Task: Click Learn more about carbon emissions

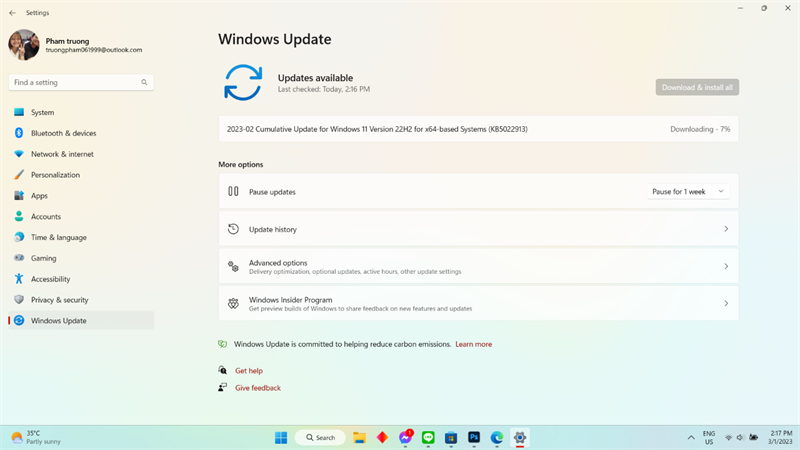Action: (473, 344)
